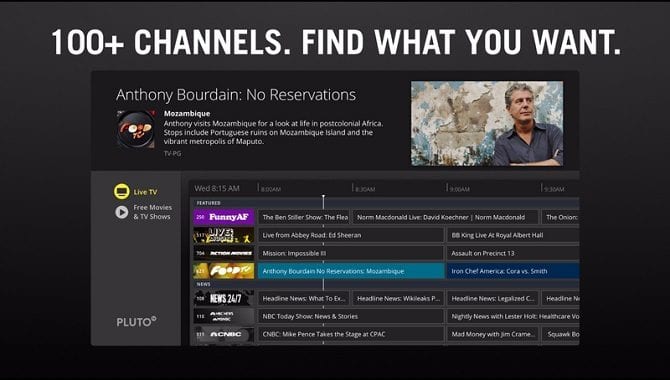
Task: Click the Food TV logo in show details
Action: [136, 129]
